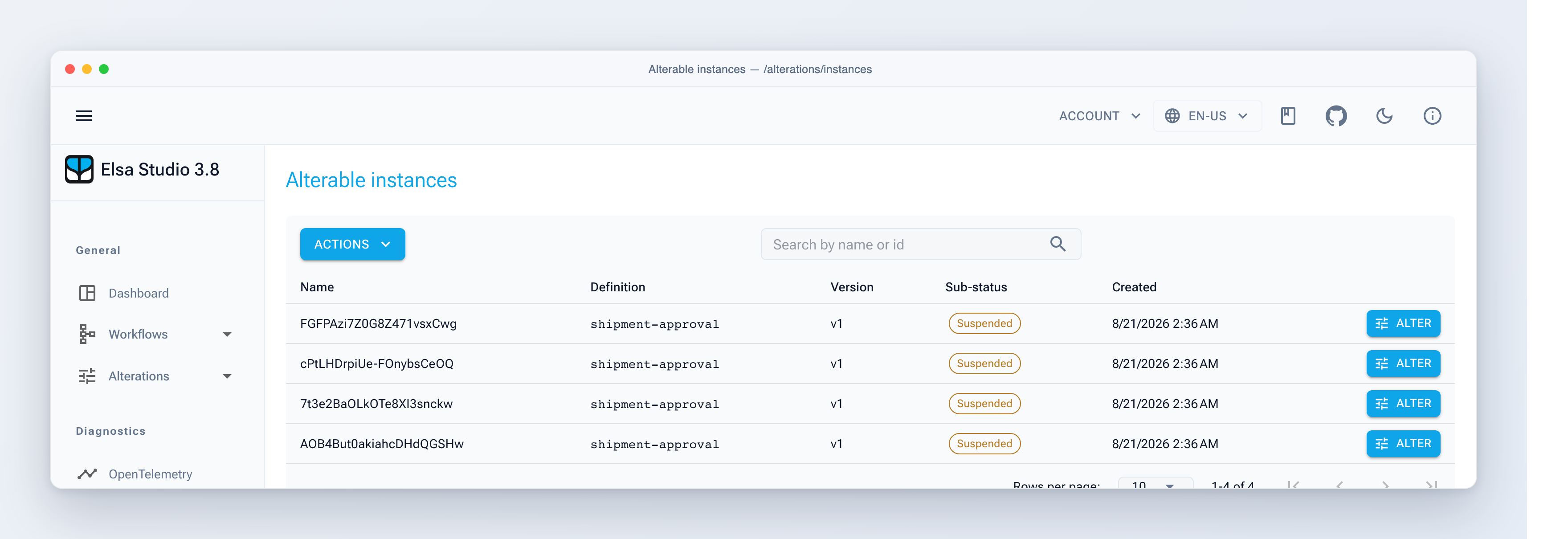1568x539 pixels.
Task: Click the Name column header
Action: [x=317, y=287]
